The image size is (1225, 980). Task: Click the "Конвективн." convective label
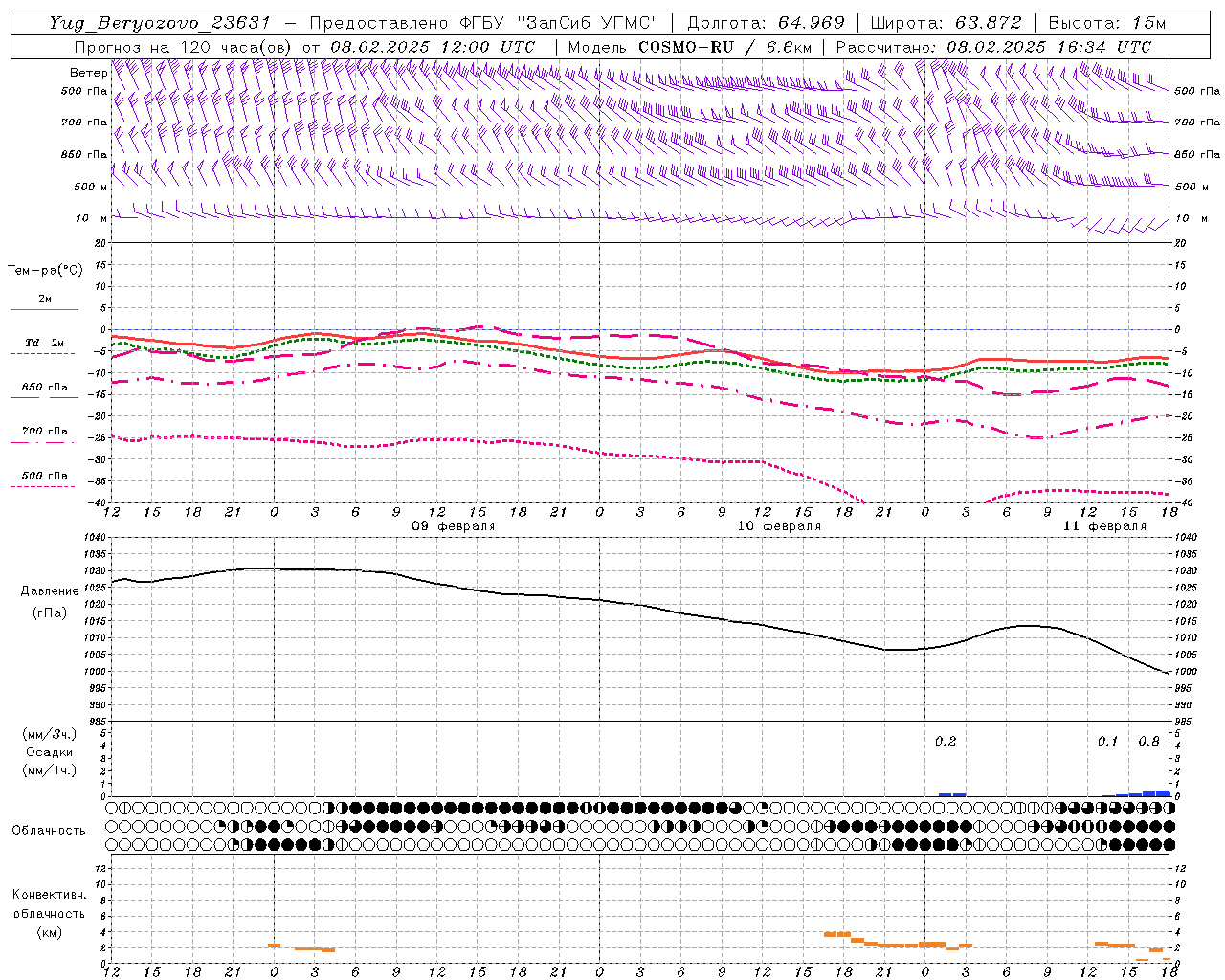coord(49,895)
